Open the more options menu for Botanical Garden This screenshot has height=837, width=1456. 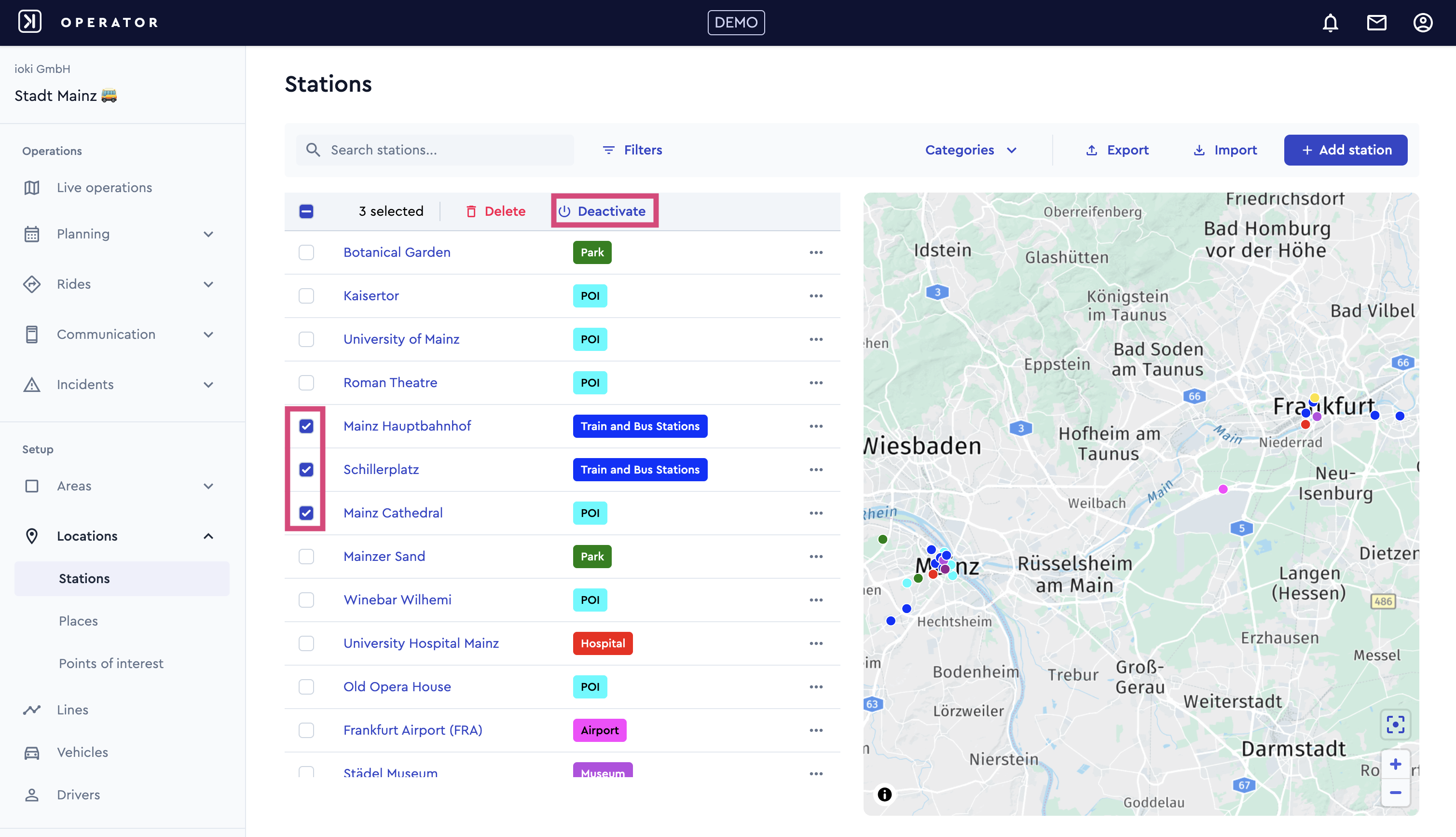[x=816, y=252]
